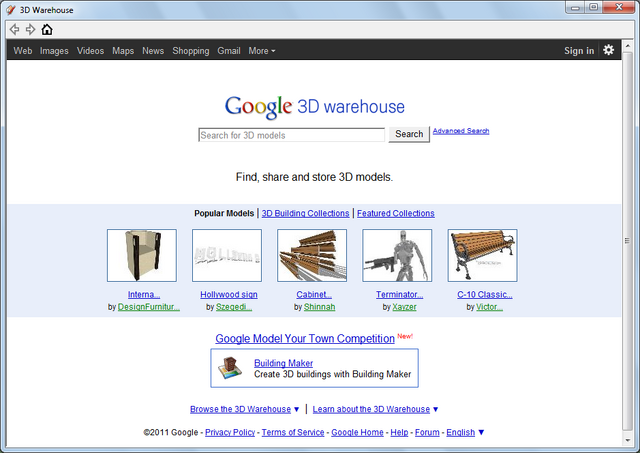The height and width of the screenshot is (453, 640).
Task: Click the Building Maker link
Action: [x=283, y=363]
